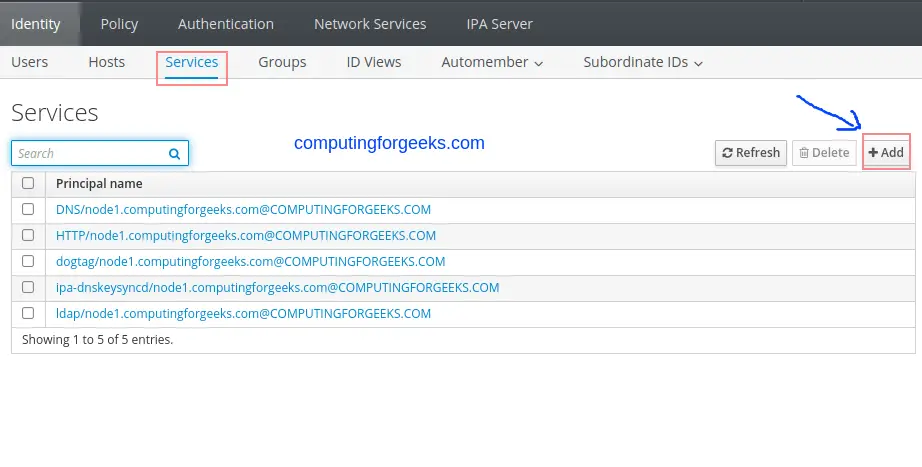Viewport: 922px width, 467px height.
Task: Open the HTTP/node1.computingforgeeks.com service link
Action: [x=246, y=235]
